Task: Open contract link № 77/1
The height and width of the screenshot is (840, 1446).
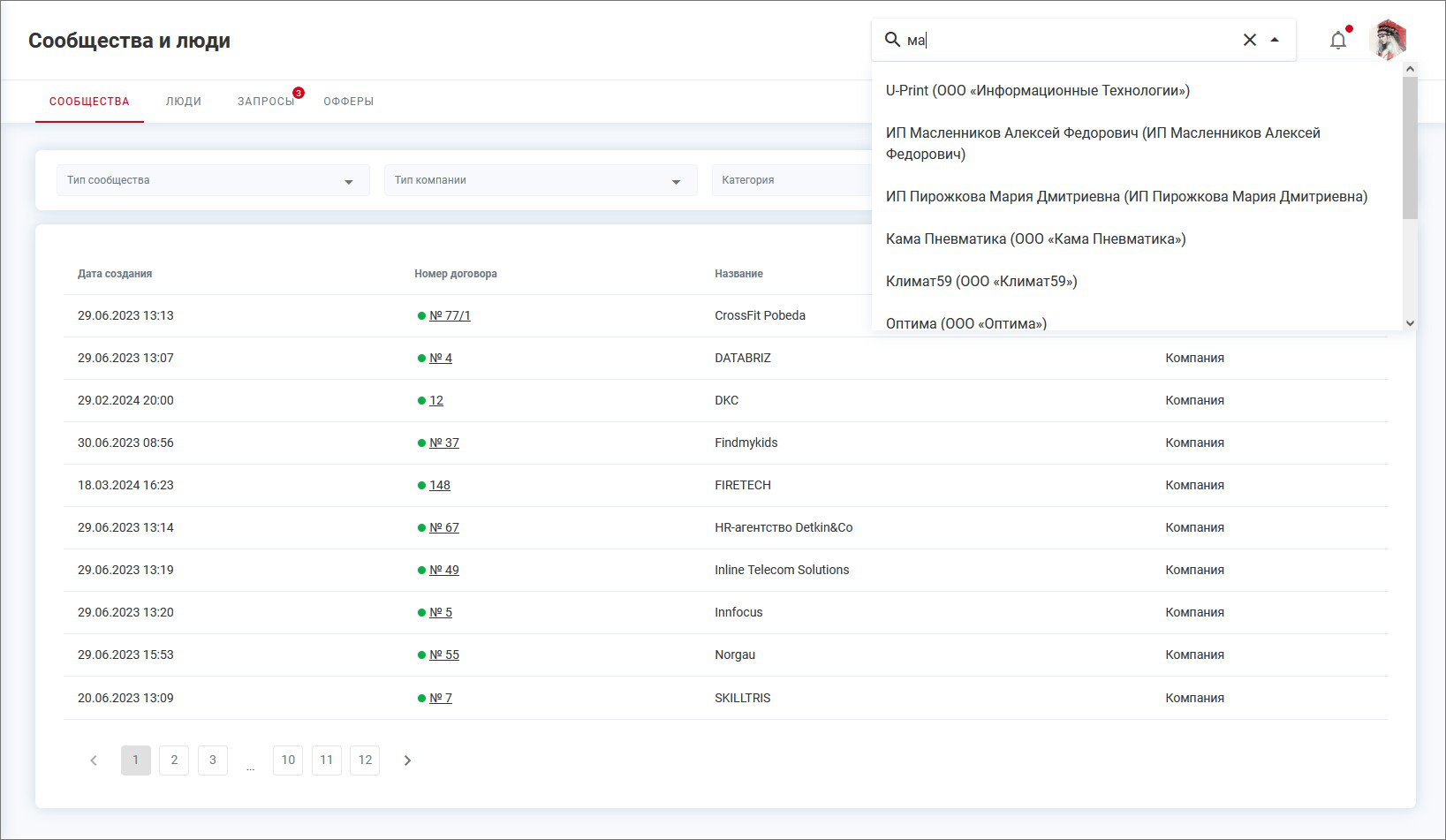Action: coord(450,315)
